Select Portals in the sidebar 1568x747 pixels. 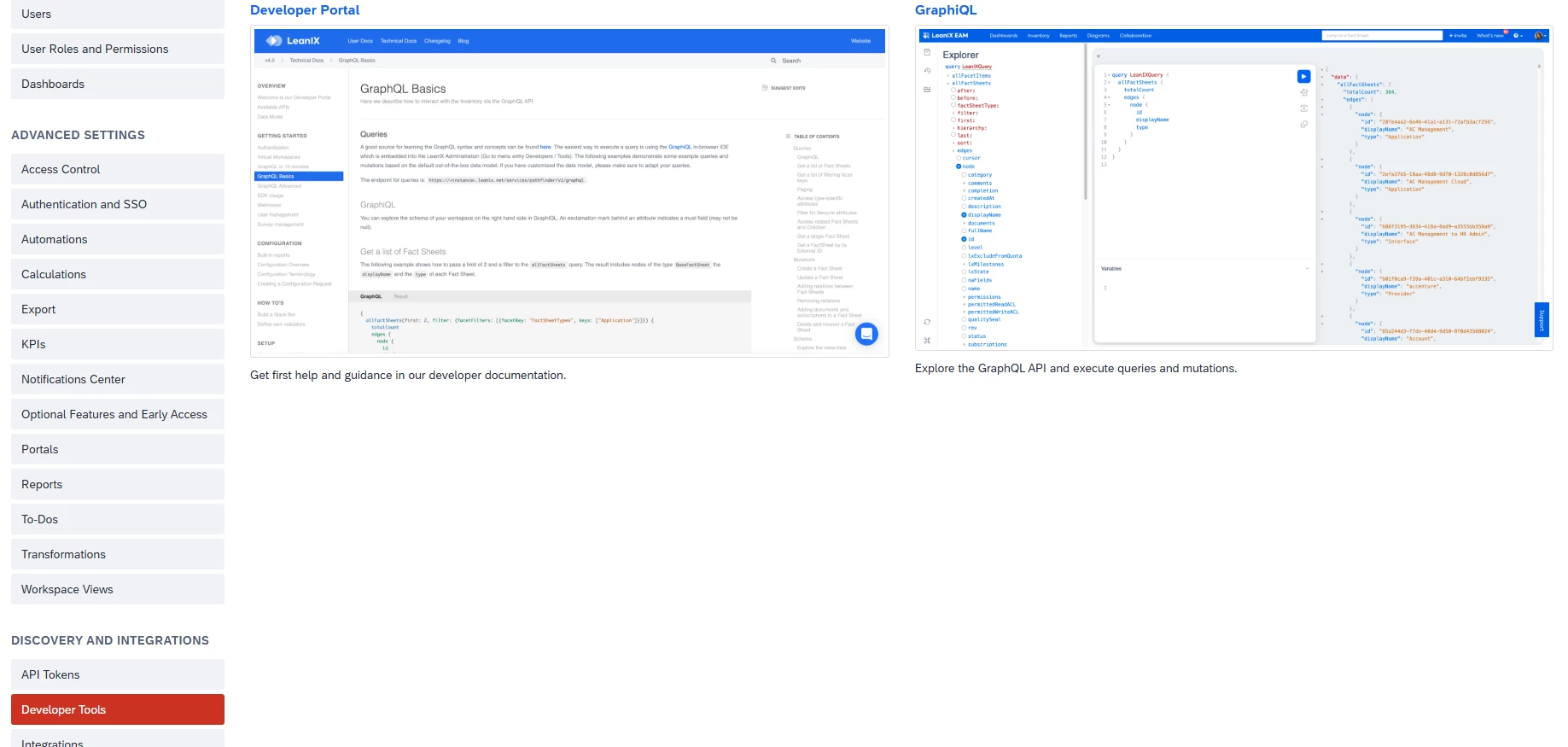point(118,449)
